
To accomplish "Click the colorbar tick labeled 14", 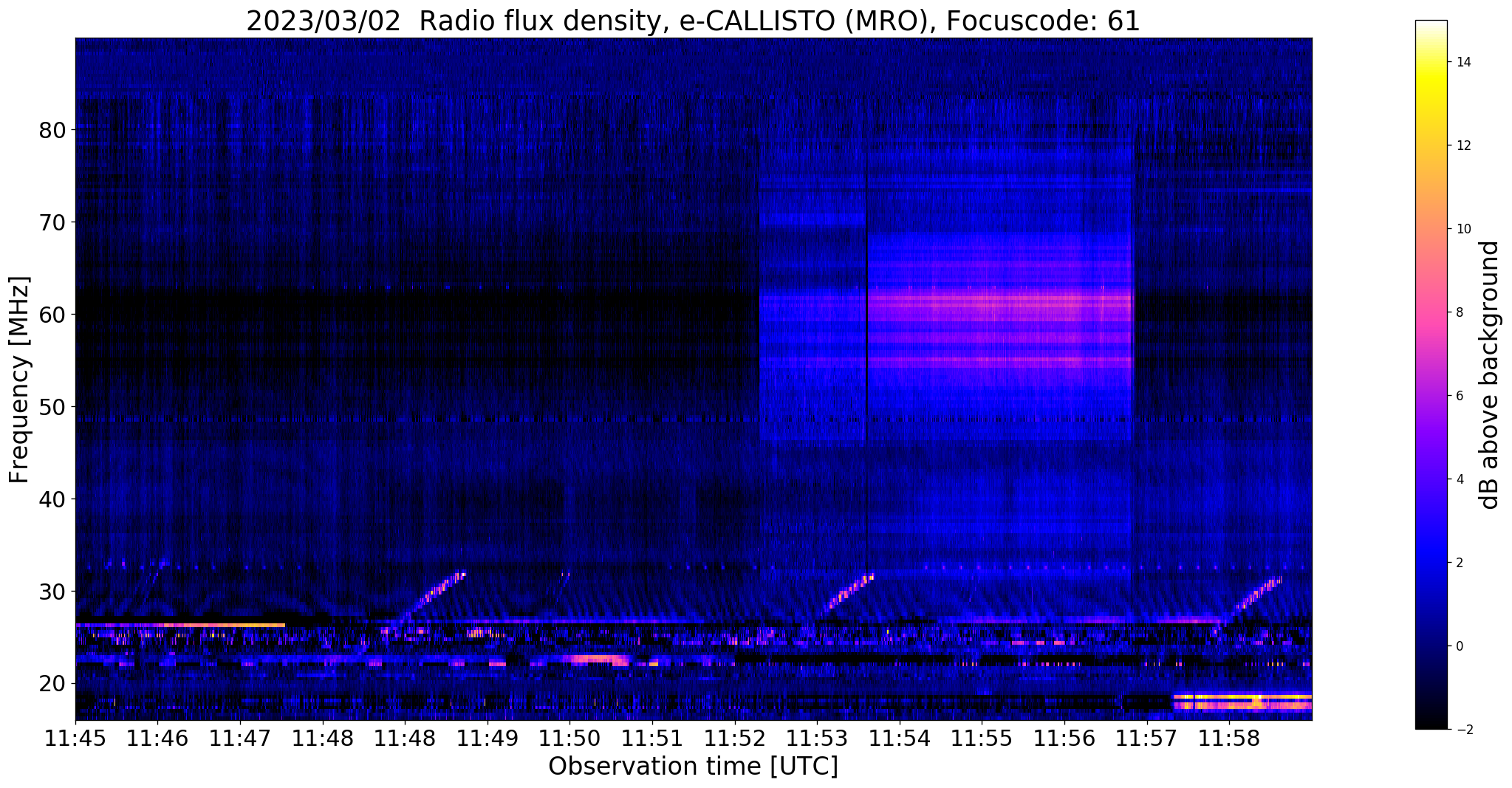I will 1463,62.
